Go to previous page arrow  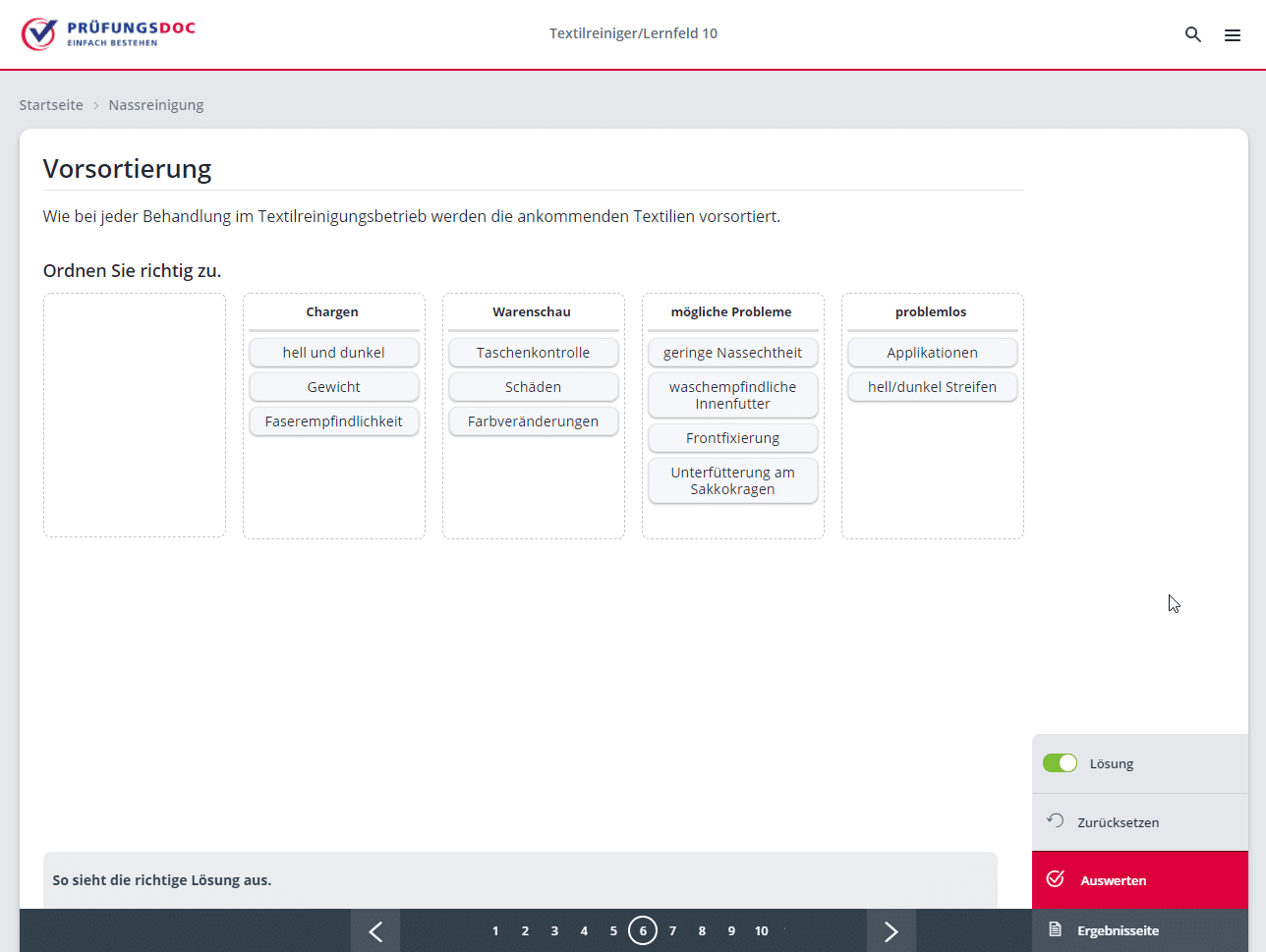[375, 930]
